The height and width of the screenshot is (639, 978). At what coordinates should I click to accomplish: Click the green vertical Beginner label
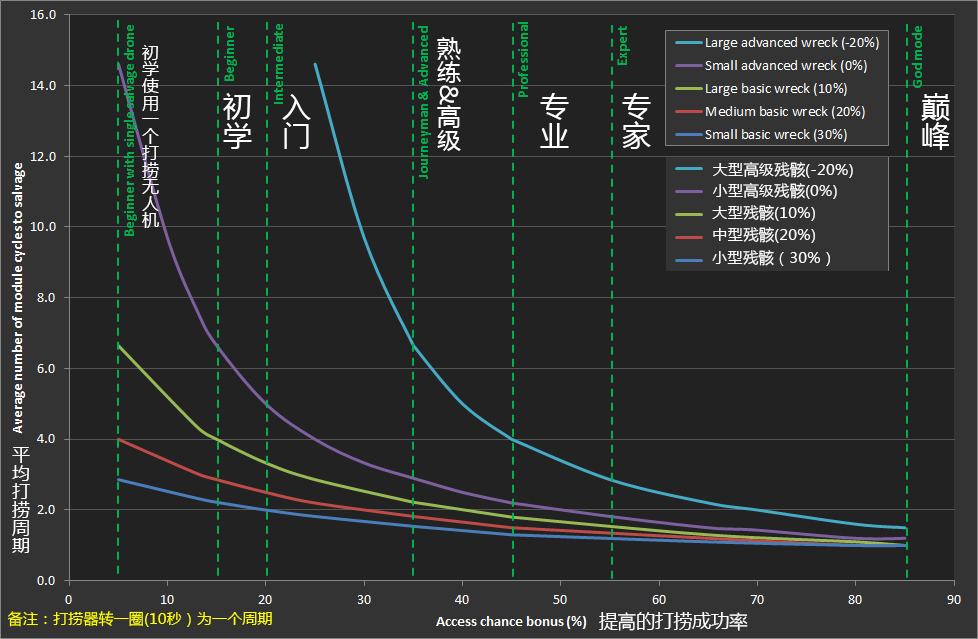point(230,54)
